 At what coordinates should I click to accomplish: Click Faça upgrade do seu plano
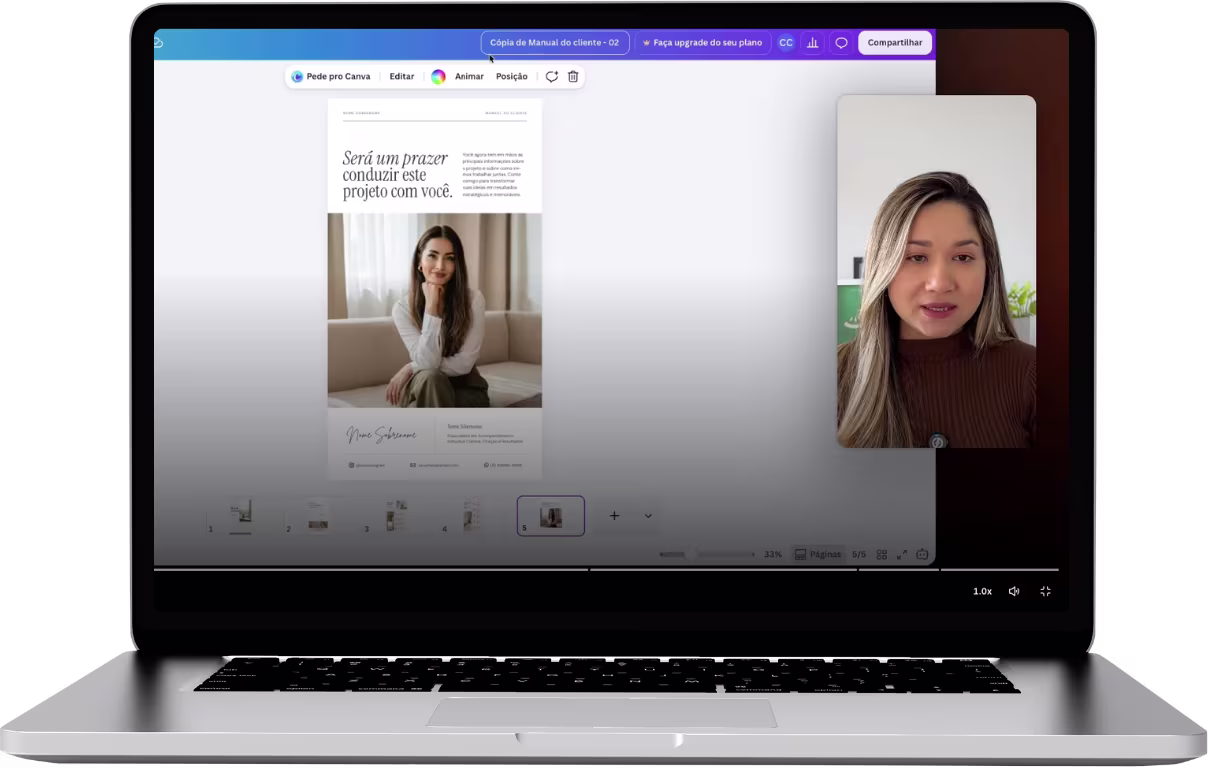[703, 43]
